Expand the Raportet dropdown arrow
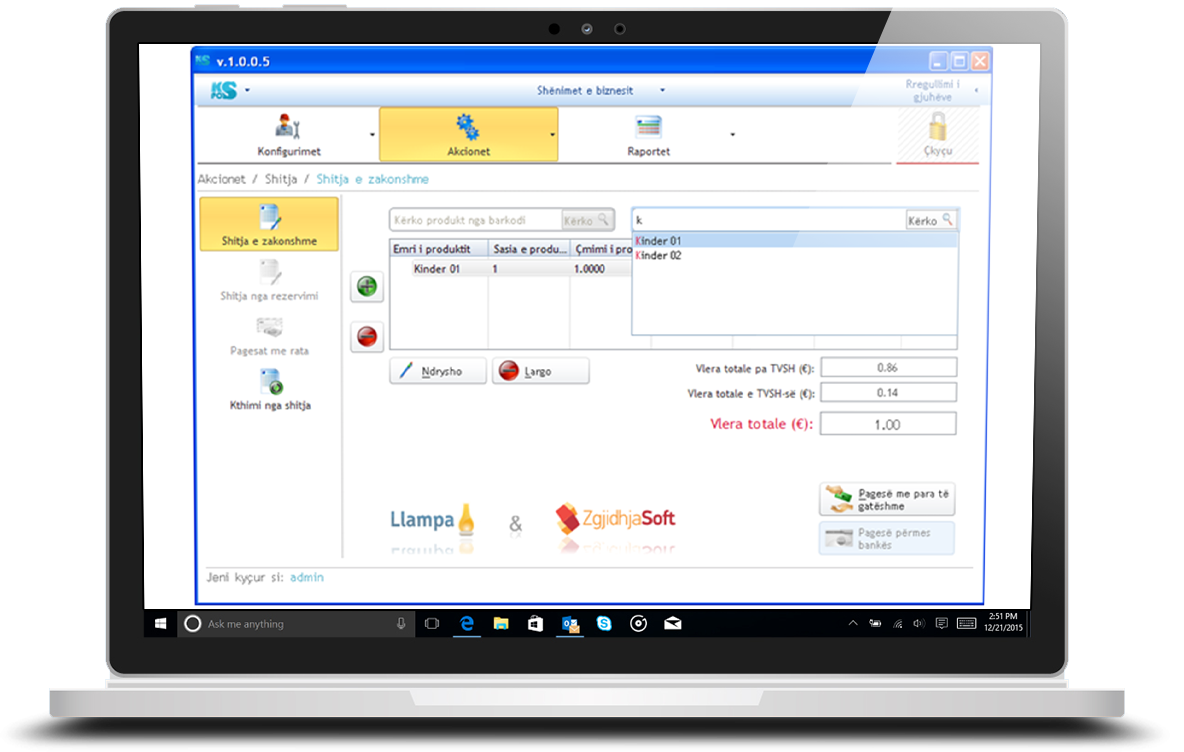1184x752 pixels. click(x=732, y=134)
